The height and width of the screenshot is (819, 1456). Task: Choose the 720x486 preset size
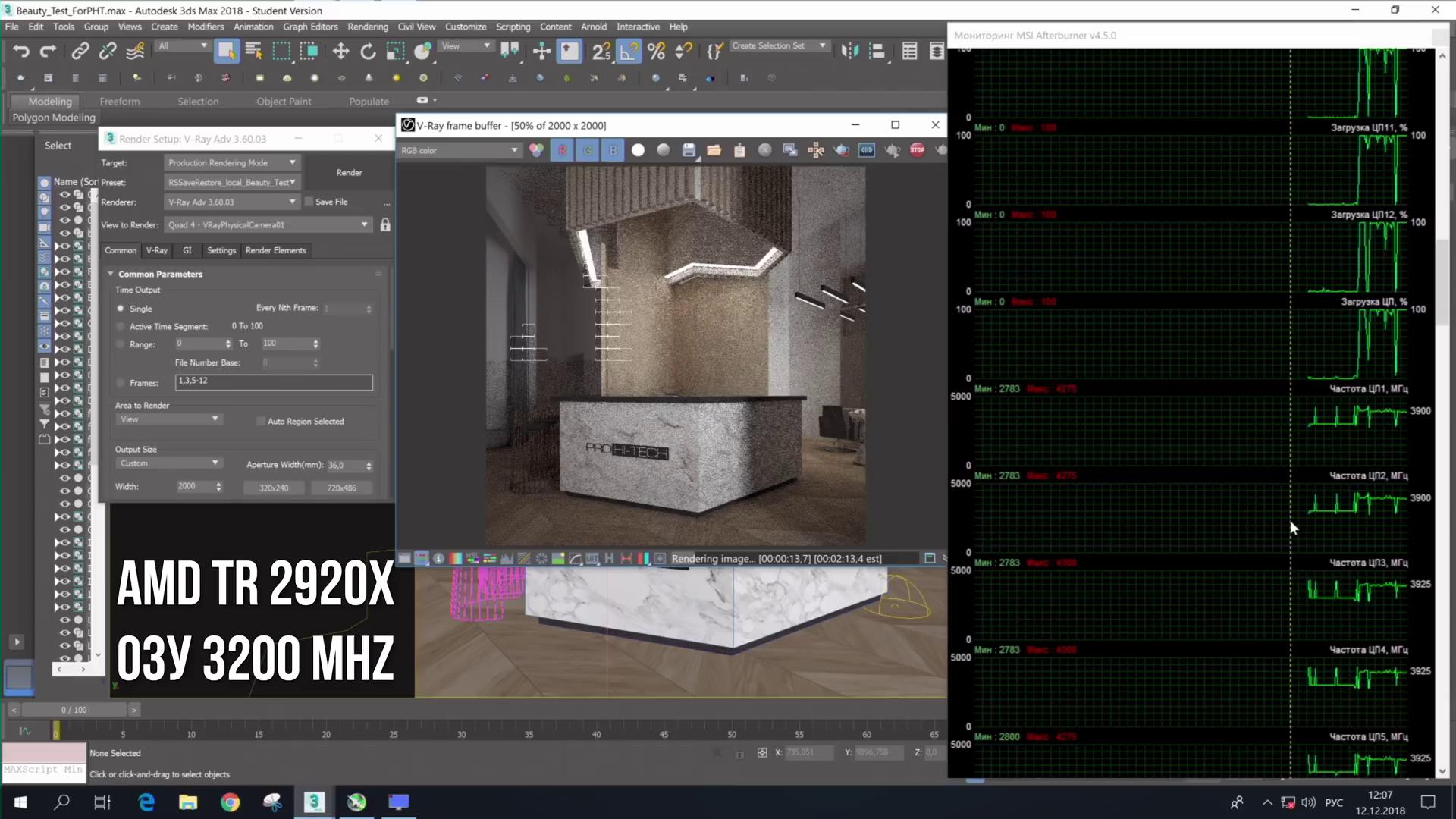[x=341, y=488]
